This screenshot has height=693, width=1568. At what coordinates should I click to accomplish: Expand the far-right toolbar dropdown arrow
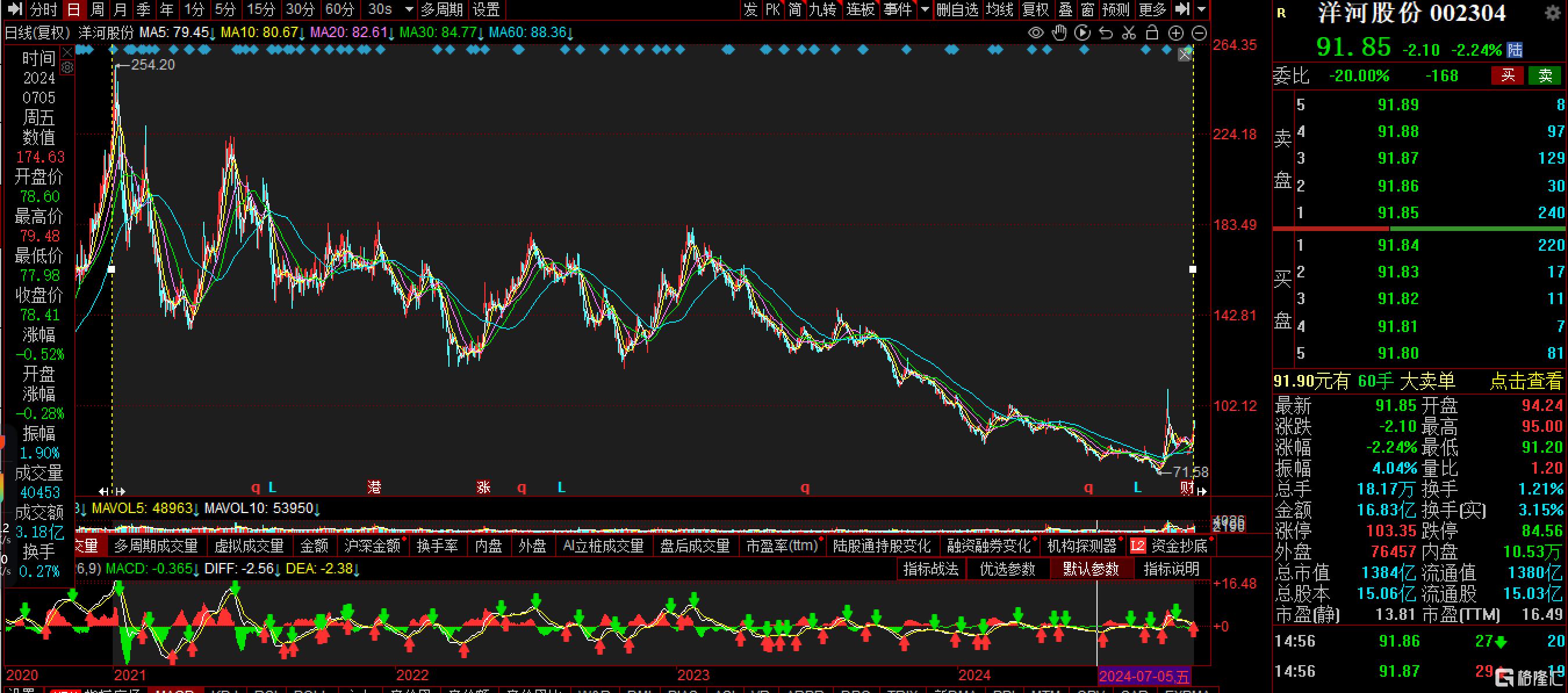pos(1202,9)
